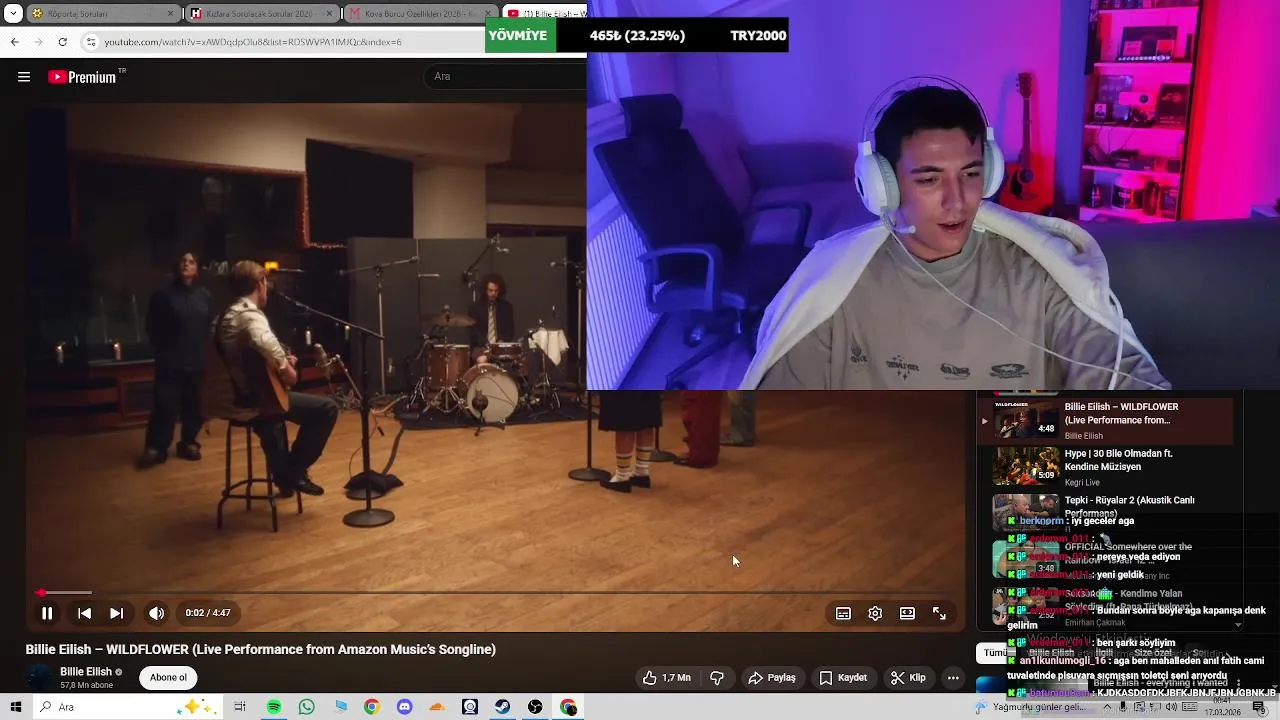Click the video title below the player
The height and width of the screenshot is (720, 1280).
pos(261,649)
